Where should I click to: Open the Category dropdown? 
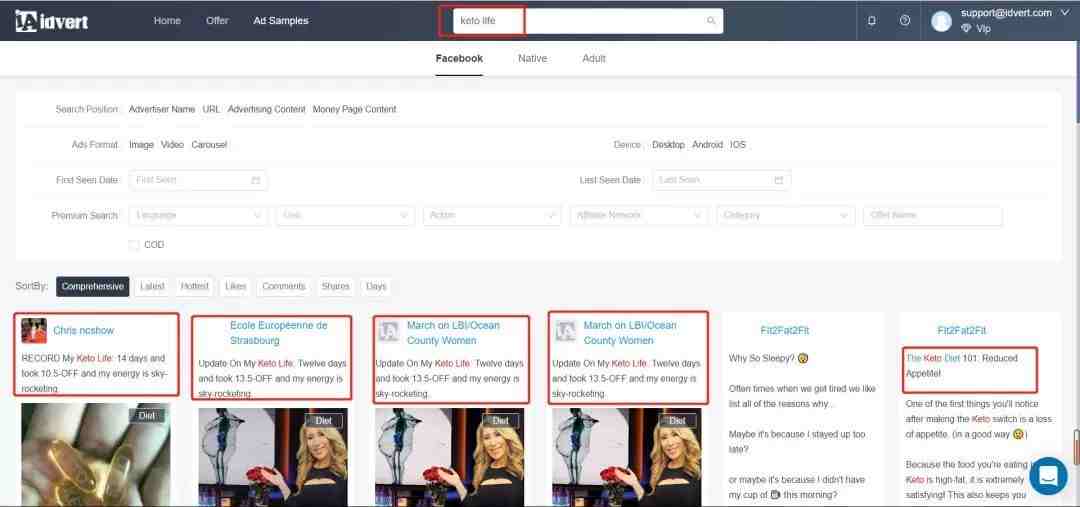pos(786,216)
